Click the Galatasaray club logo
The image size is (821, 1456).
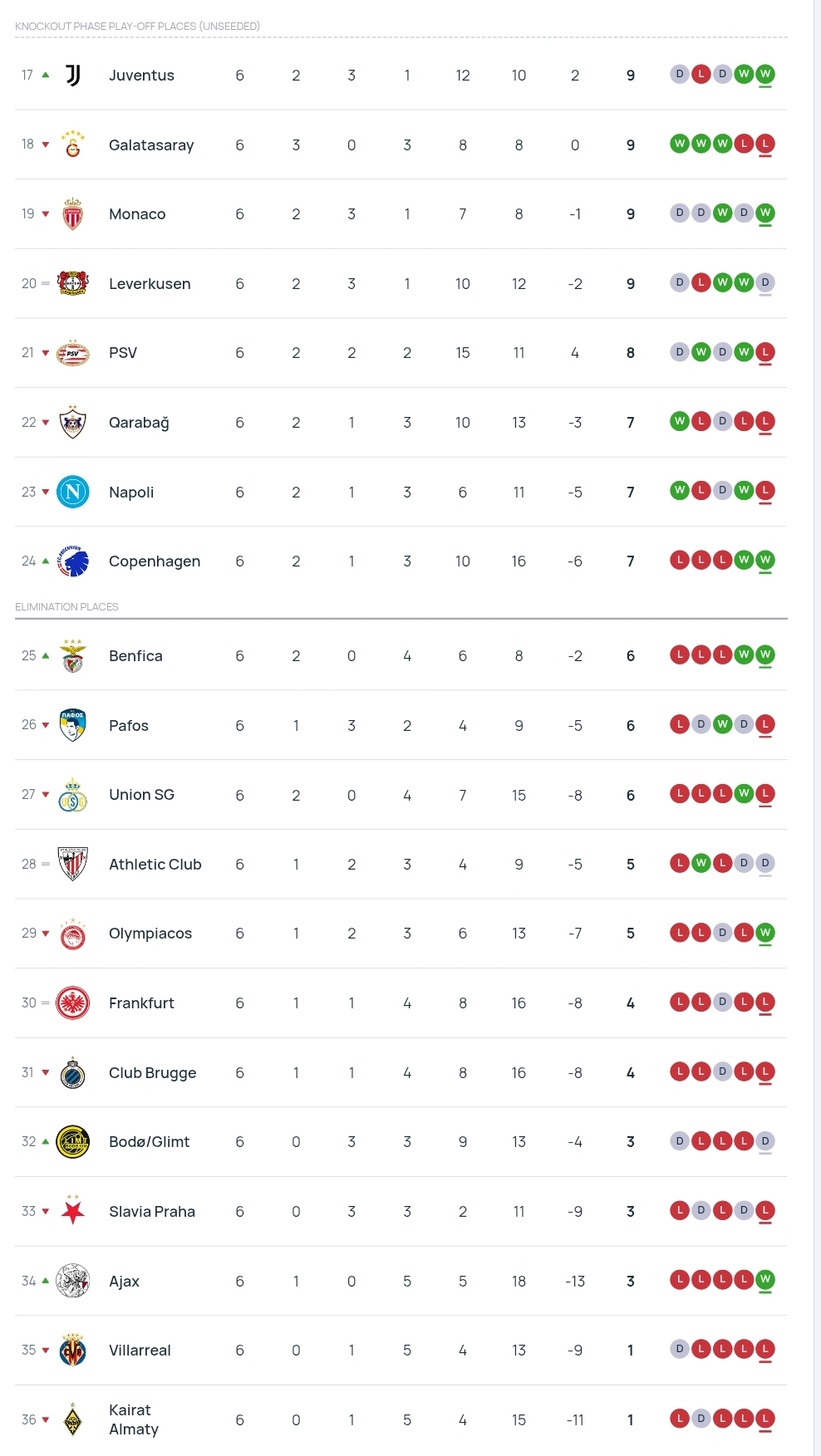point(73,145)
